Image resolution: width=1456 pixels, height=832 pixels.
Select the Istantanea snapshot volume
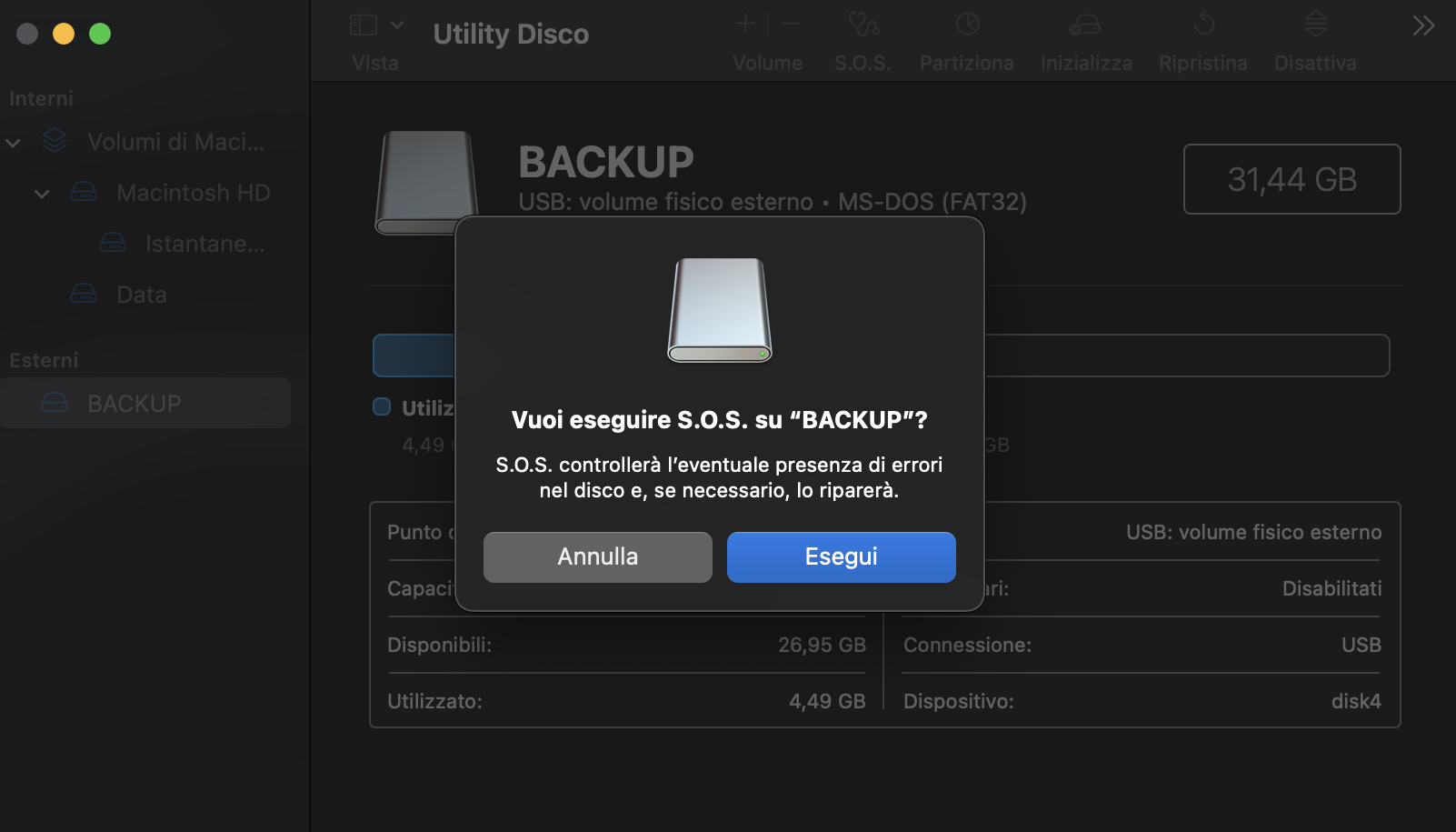[204, 244]
